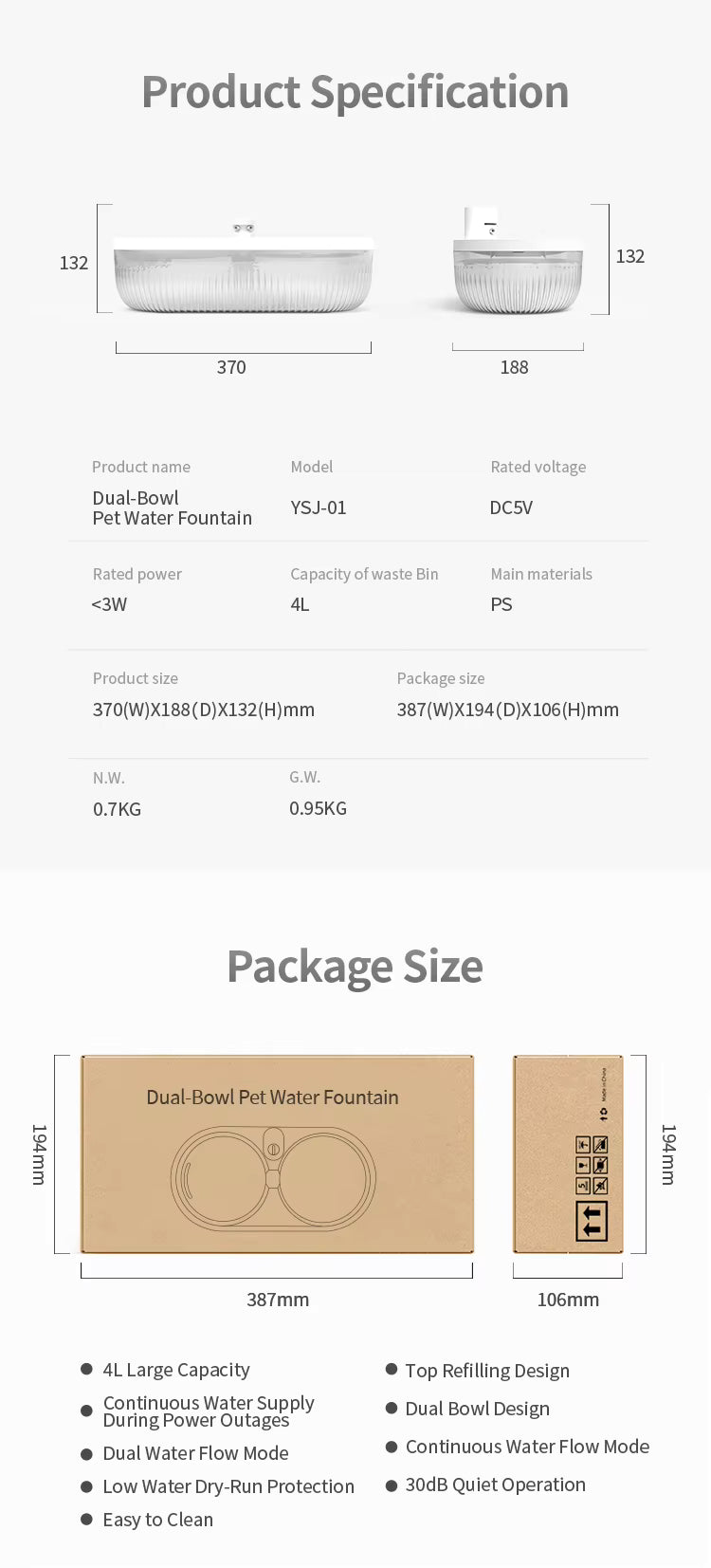This screenshot has height=1568, width=711.
Task: Click the bullet beside Easy to Clean
Action: pyautogui.click(x=86, y=1520)
